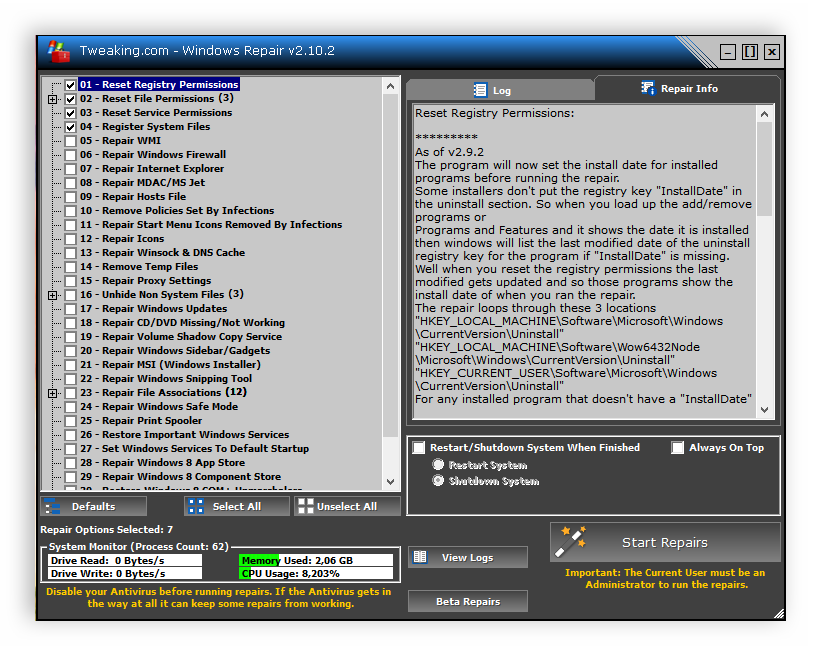The width and height of the screenshot is (821, 656).
Task: Check 12 - Repair Icons box
Action: point(70,239)
